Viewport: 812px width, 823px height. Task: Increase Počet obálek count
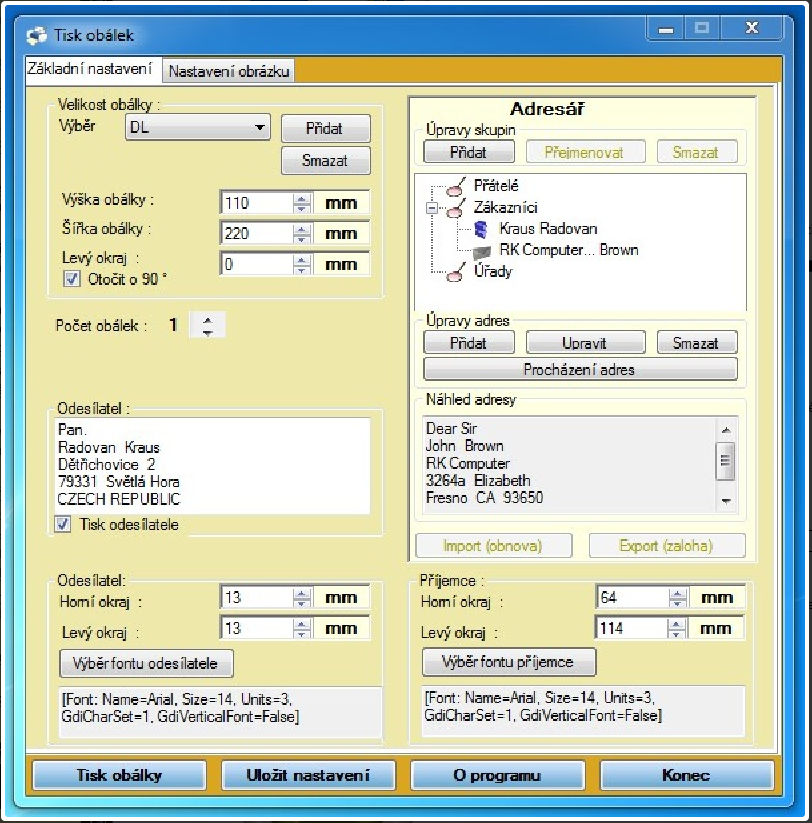208,320
